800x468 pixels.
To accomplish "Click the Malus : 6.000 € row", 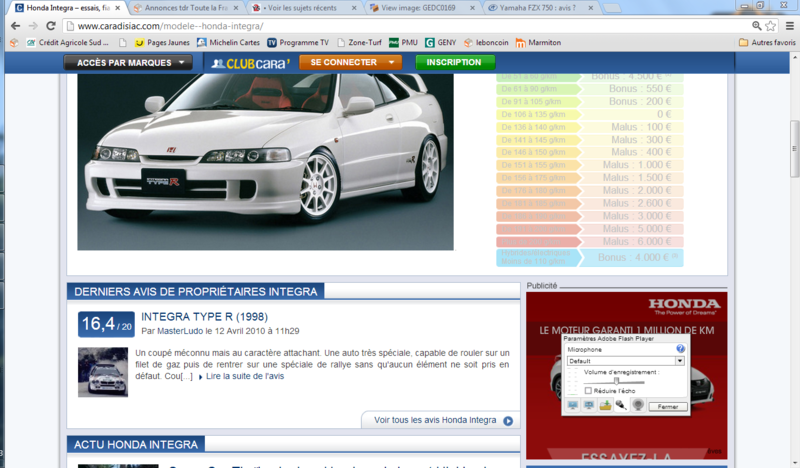I will [x=590, y=242].
